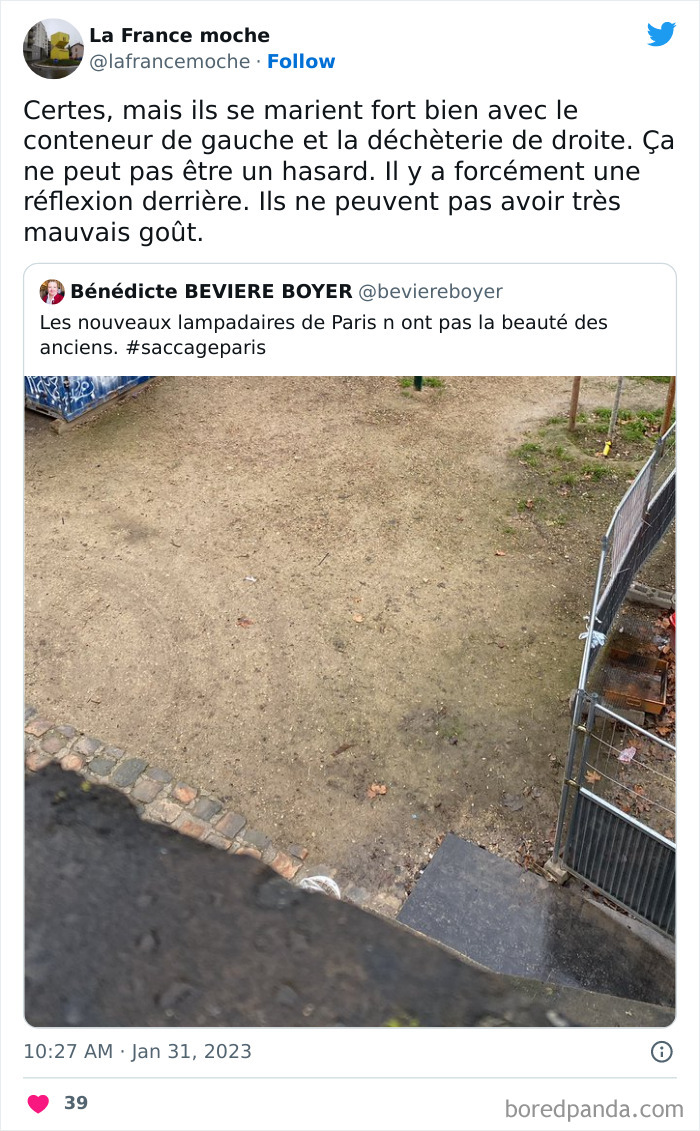
Task: Click the 39 likes count
Action: pyautogui.click(x=76, y=1103)
